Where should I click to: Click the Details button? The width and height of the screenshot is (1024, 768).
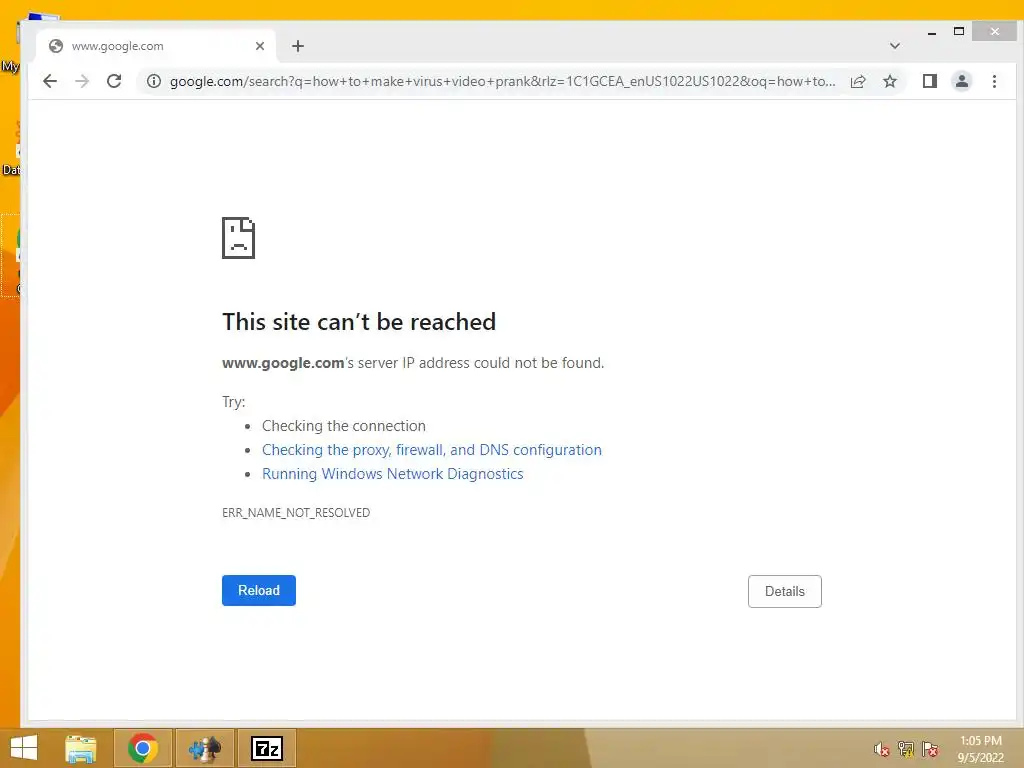[x=784, y=591]
